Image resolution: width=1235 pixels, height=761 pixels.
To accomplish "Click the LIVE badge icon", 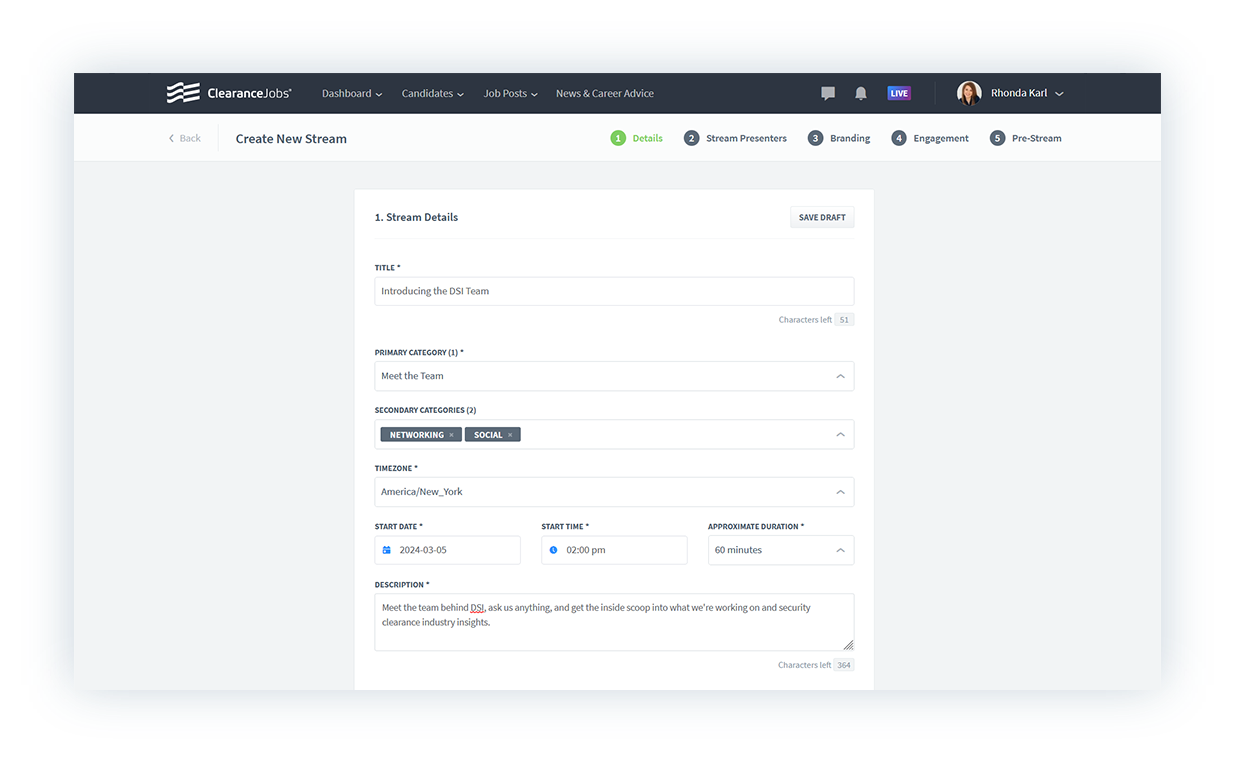I will [899, 93].
